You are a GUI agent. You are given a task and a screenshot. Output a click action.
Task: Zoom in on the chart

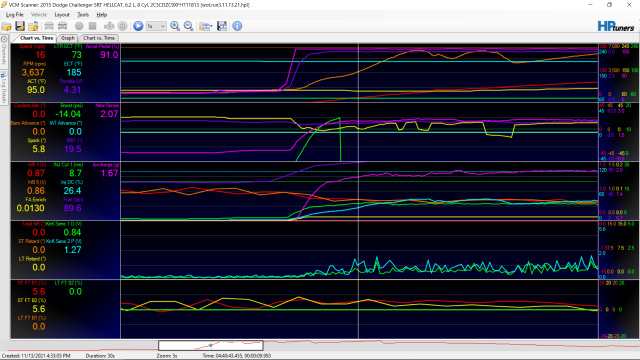click(175, 26)
